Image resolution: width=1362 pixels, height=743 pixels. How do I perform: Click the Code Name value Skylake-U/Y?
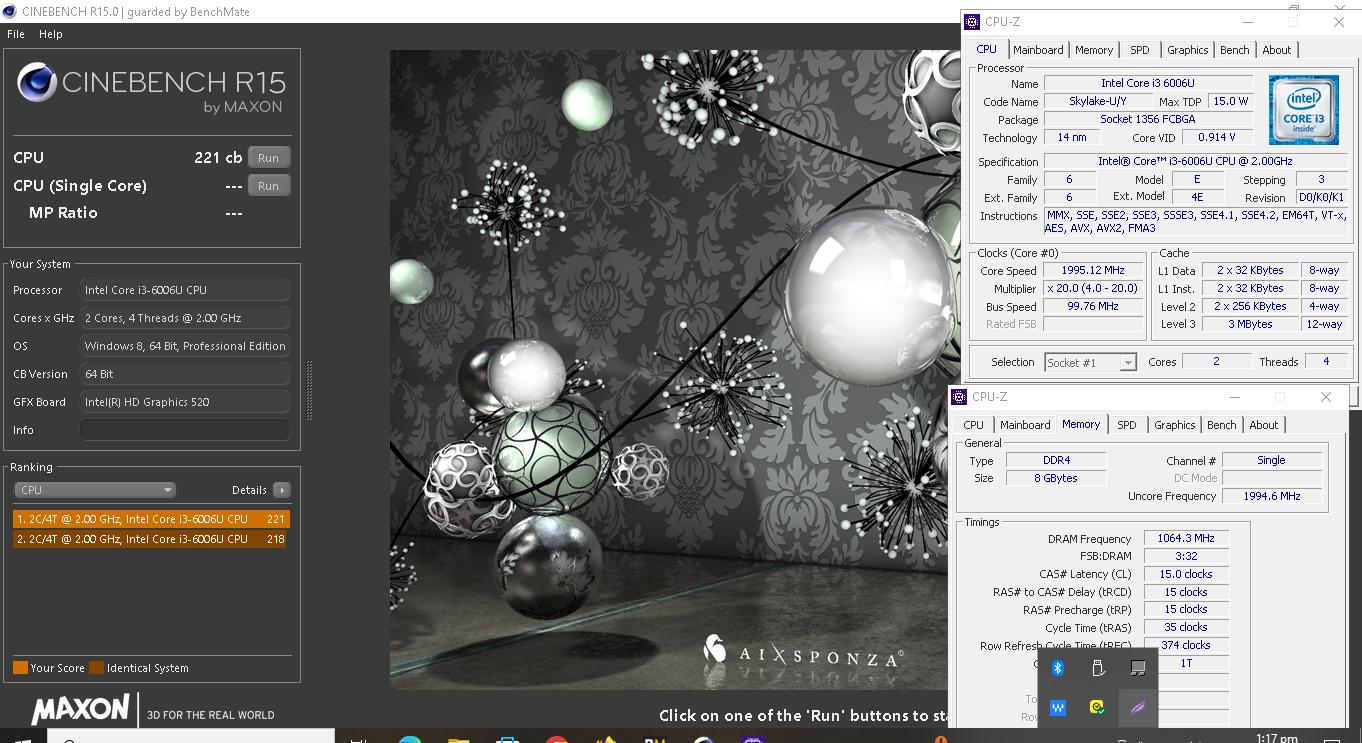pos(1097,101)
